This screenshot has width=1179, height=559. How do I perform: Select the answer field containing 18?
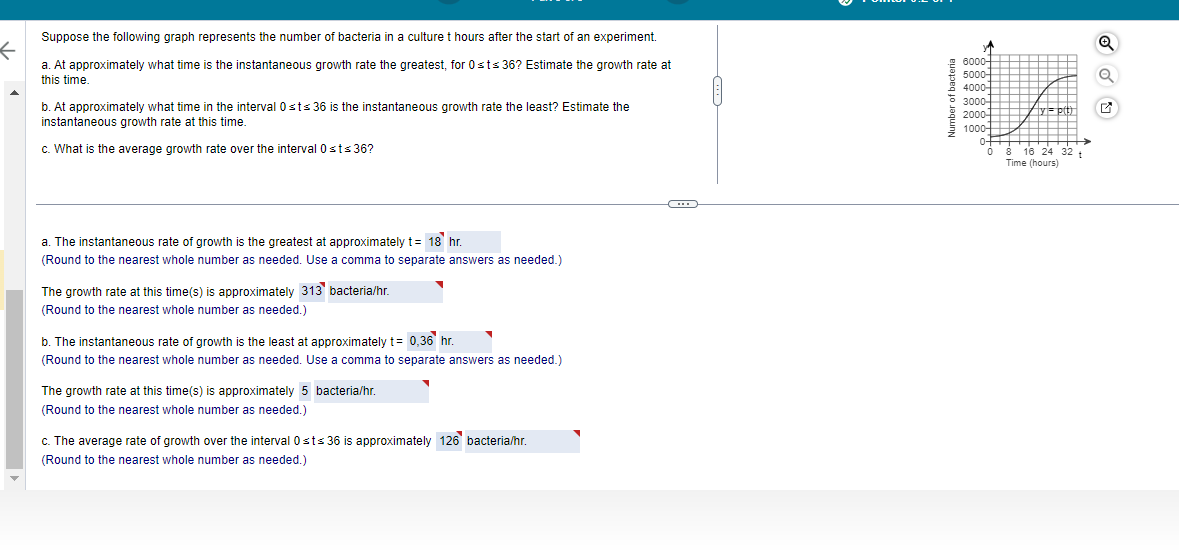pos(435,242)
